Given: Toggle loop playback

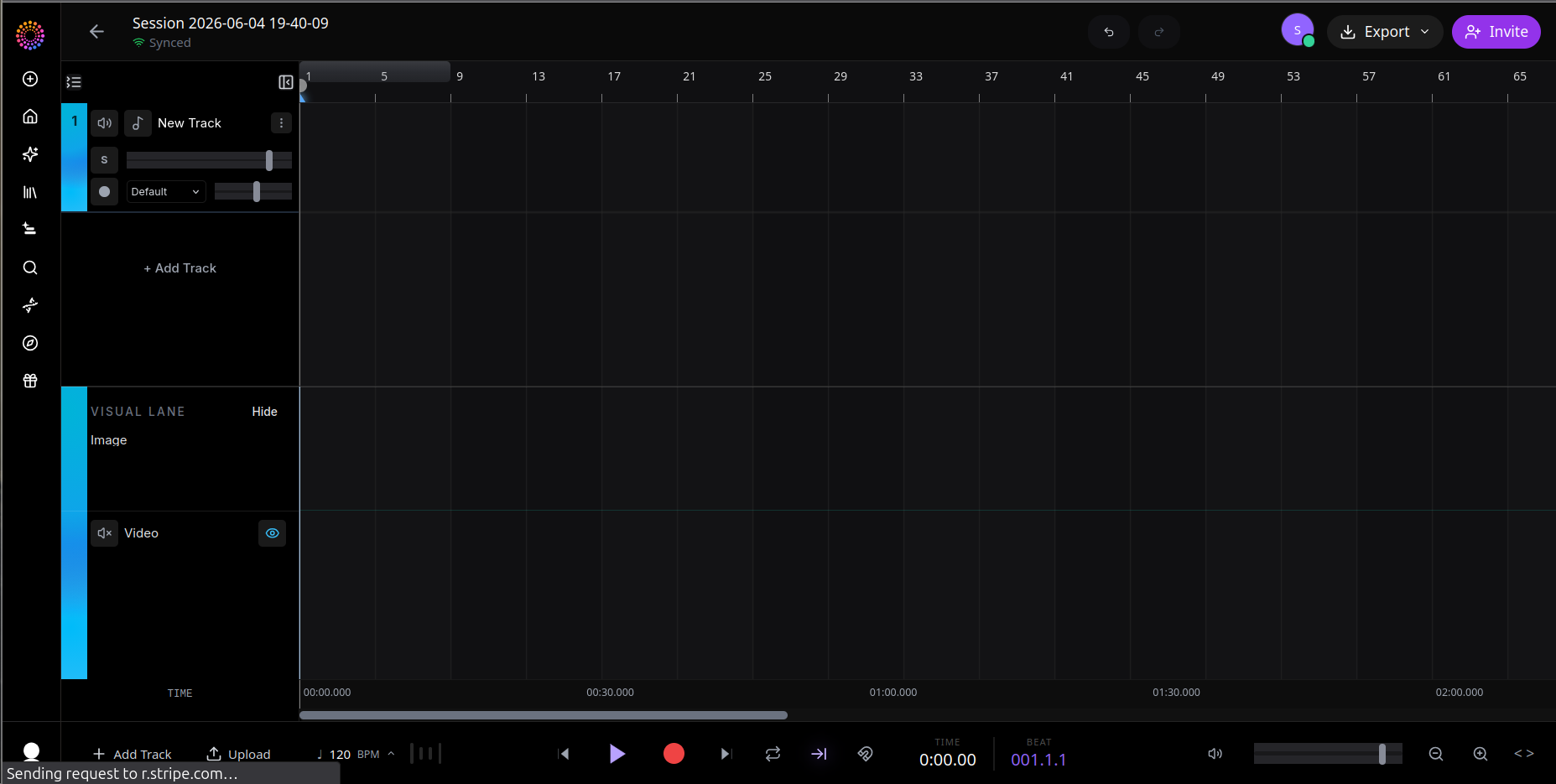Looking at the screenshot, I should point(773,754).
